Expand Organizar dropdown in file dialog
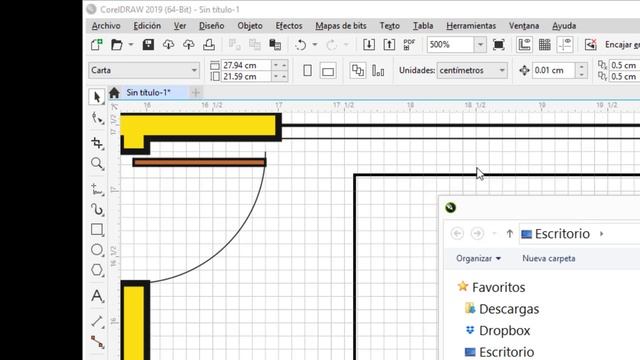640x360 pixels. point(478,258)
